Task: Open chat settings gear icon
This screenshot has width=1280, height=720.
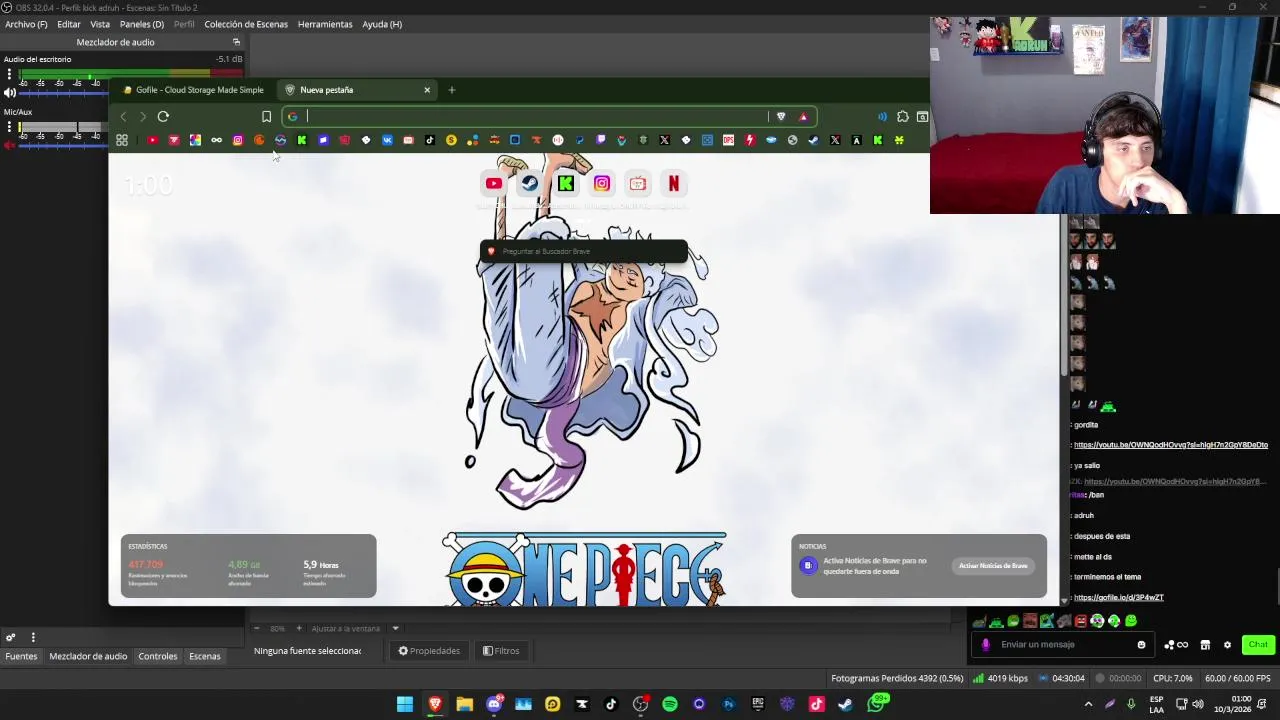Action: point(1227,645)
